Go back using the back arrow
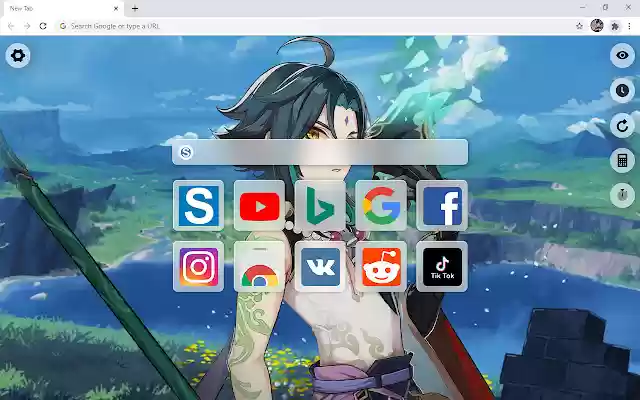This screenshot has height=400, width=640. 11,26
